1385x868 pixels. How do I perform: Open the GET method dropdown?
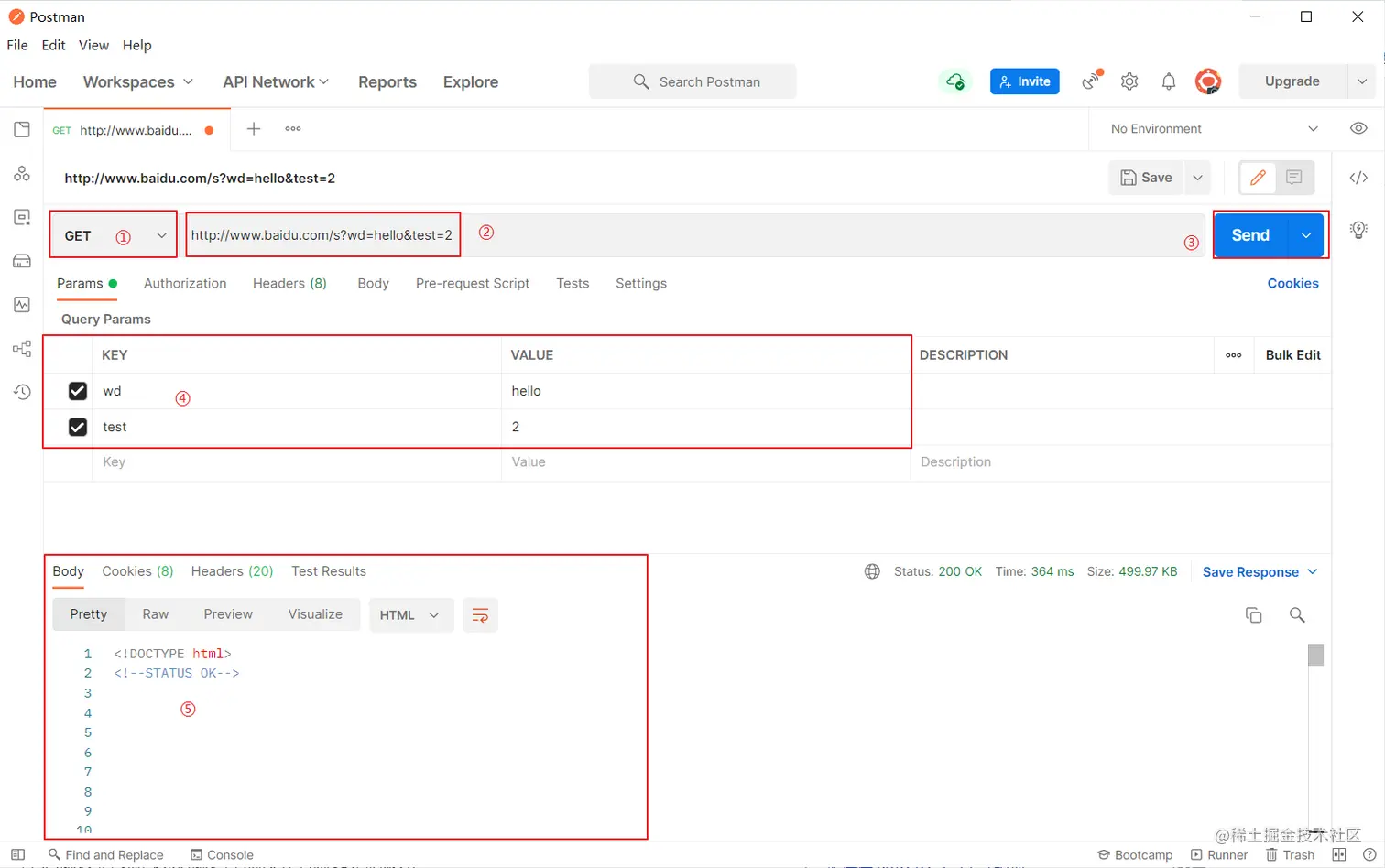(x=114, y=235)
